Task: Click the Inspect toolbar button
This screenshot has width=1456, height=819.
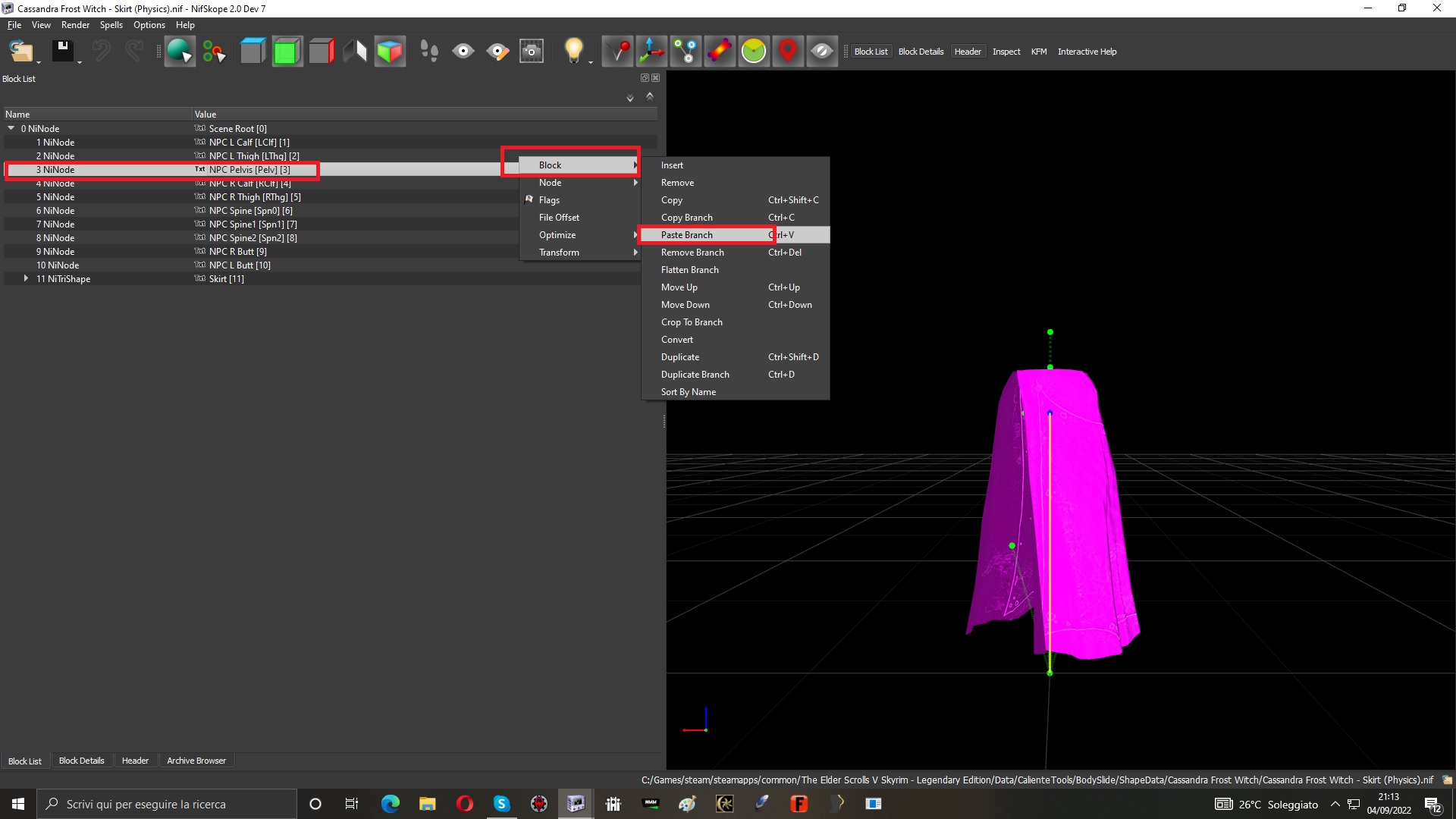Action: coord(1006,52)
